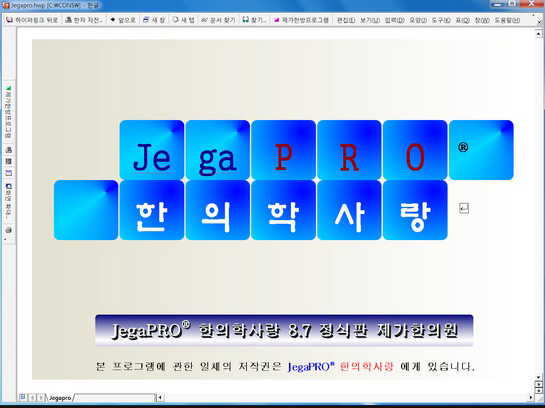Screen dimensions: 545x408
Task: Click the red O tile
Action: (415, 150)
